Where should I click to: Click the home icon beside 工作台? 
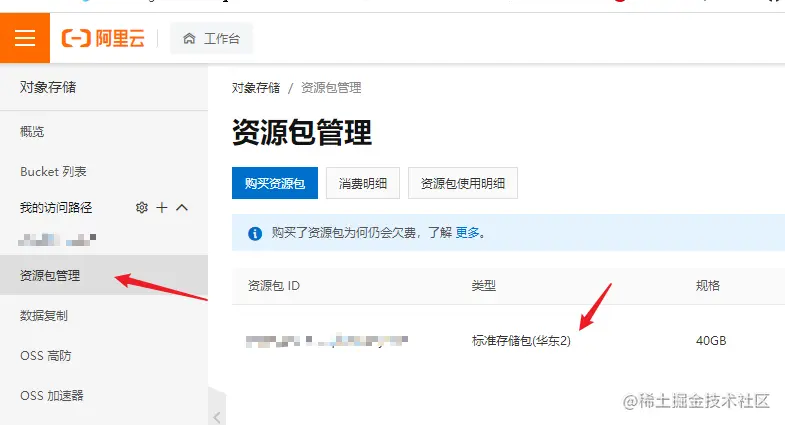[189, 38]
